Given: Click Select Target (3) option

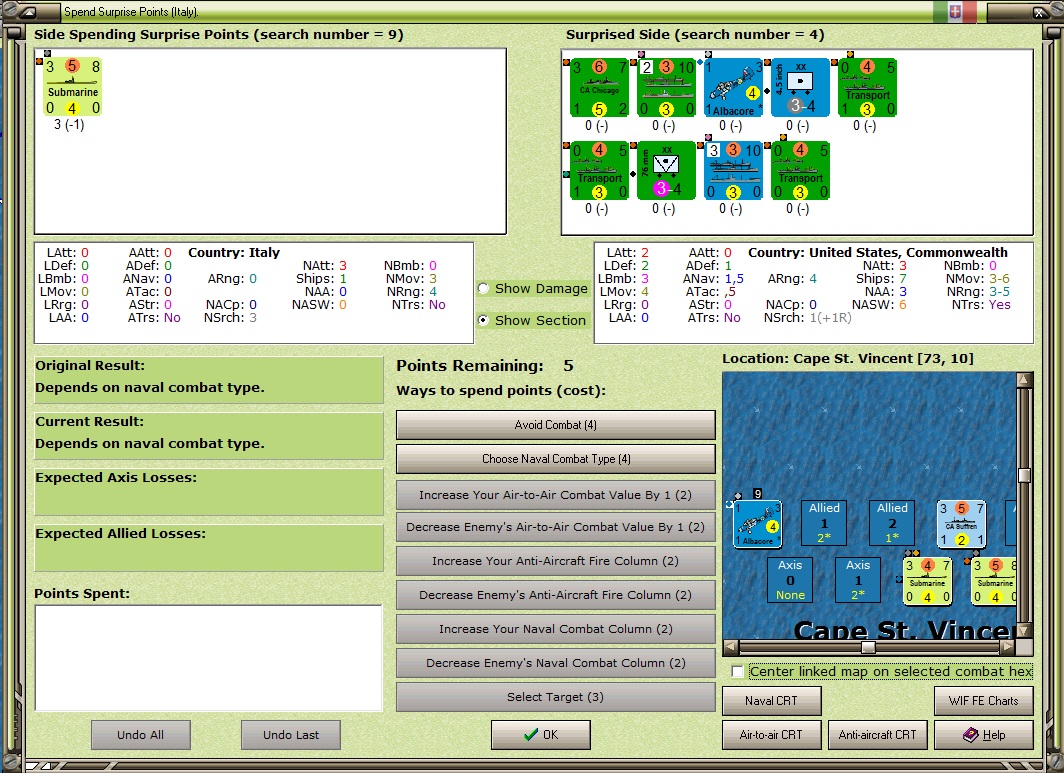Looking at the screenshot, I should 556,697.
